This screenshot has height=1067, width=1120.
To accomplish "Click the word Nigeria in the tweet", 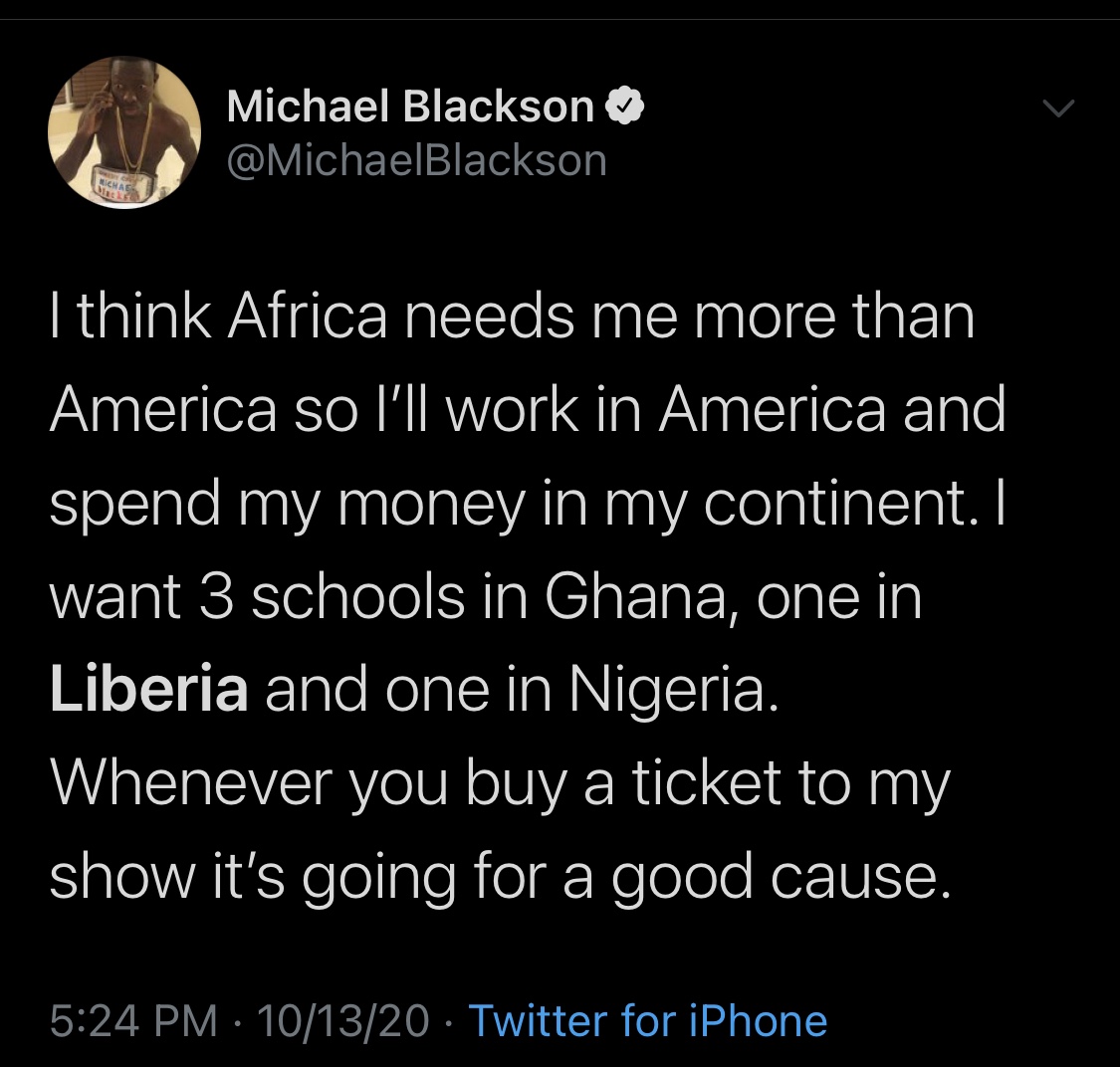I will point(669,690).
